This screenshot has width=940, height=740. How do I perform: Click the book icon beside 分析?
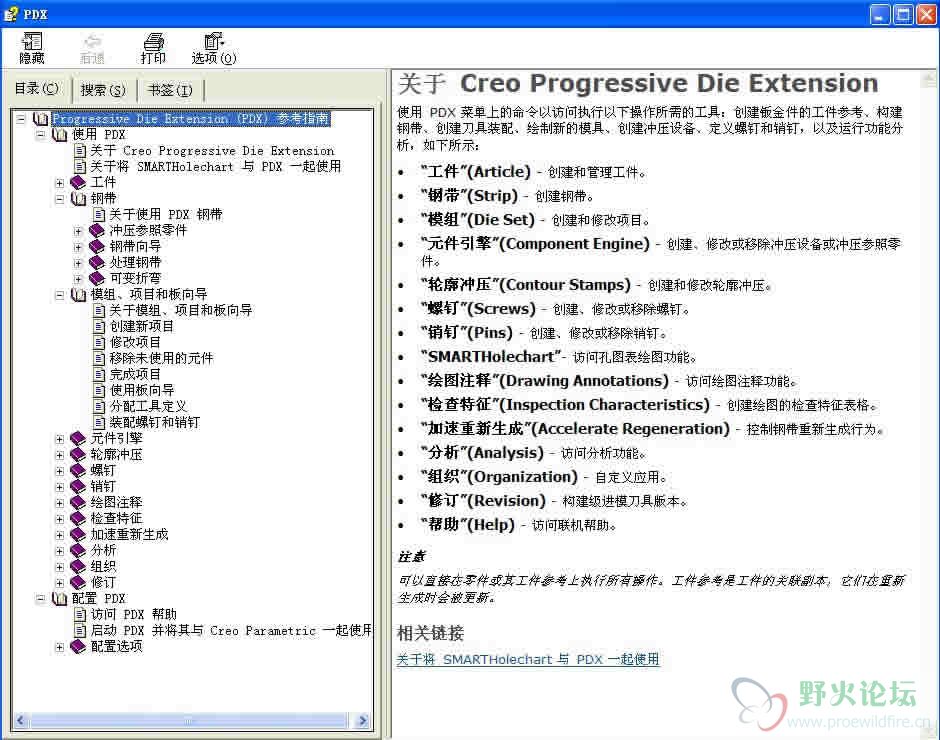(78, 551)
